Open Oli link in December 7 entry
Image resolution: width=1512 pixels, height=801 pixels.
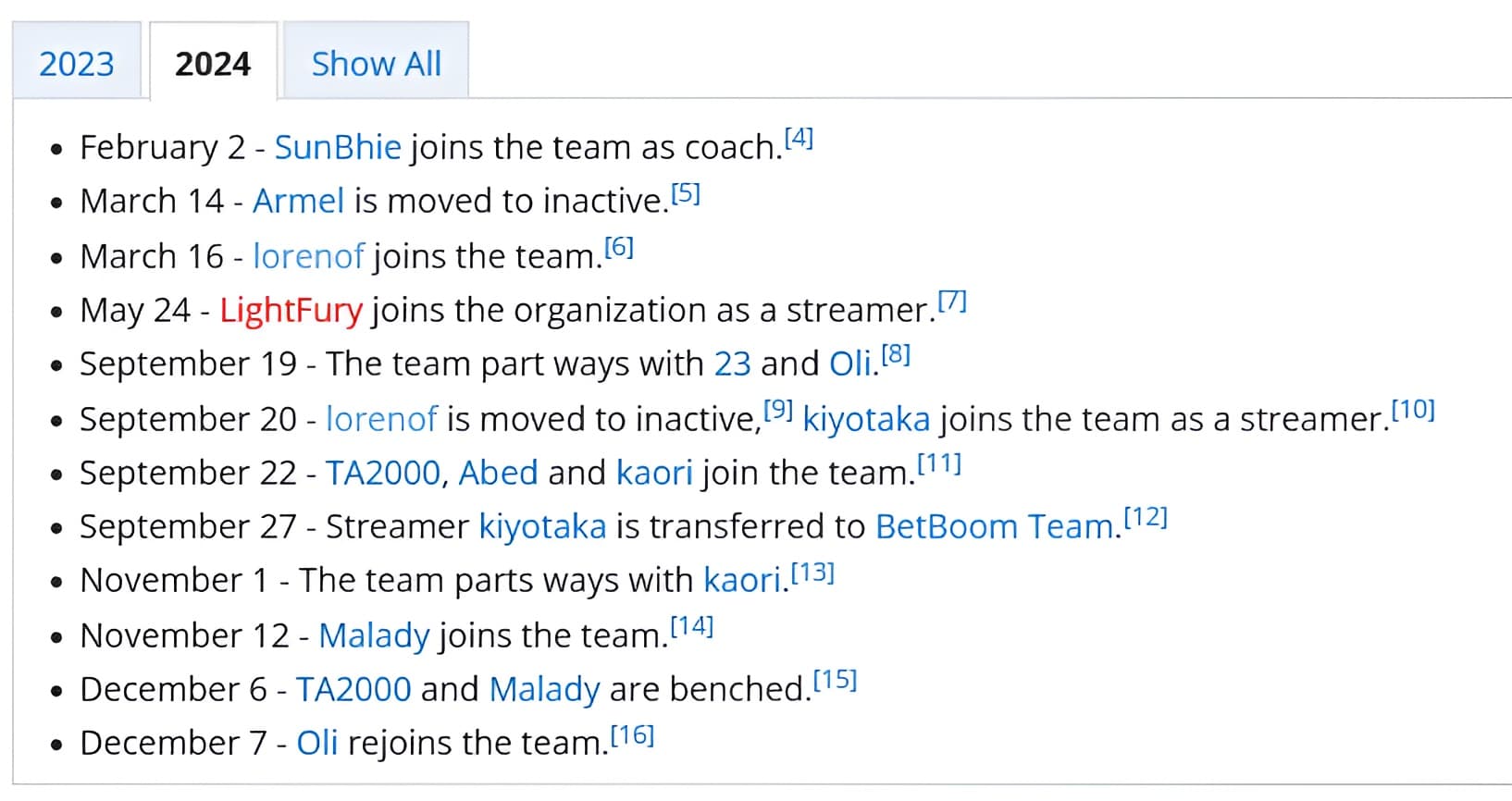pyautogui.click(x=316, y=743)
